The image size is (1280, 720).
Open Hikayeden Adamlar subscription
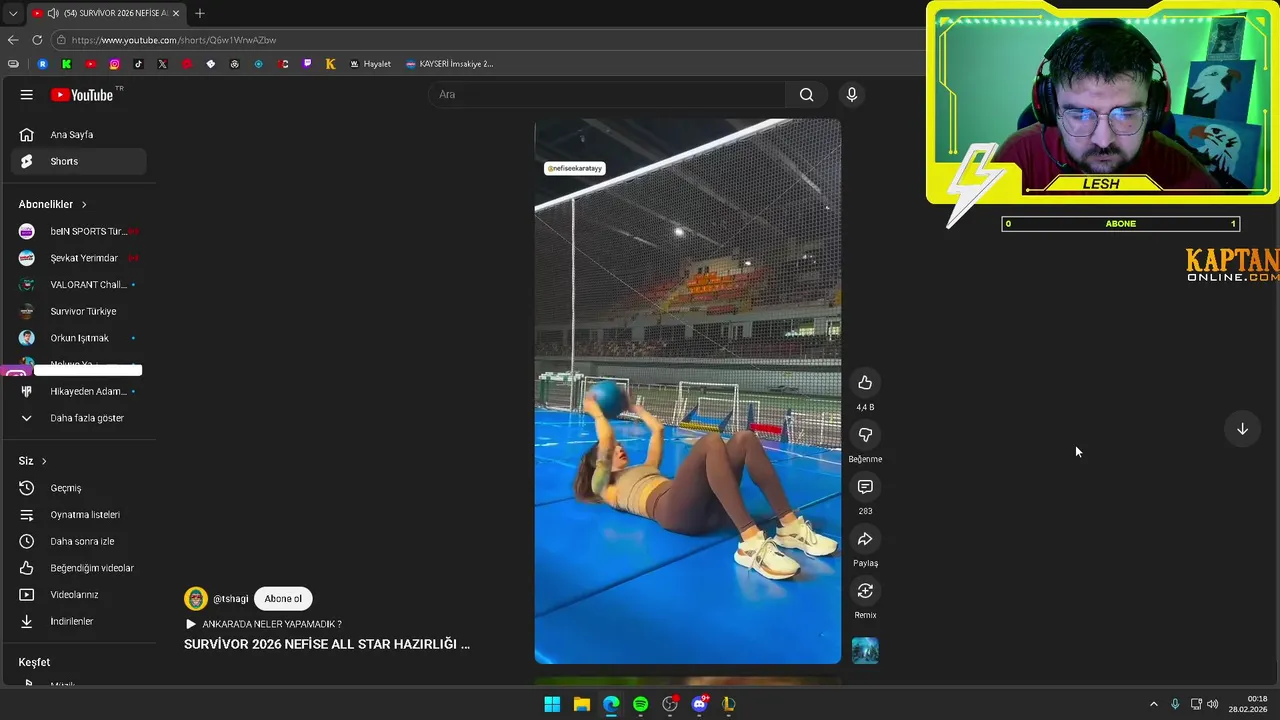coord(78,391)
